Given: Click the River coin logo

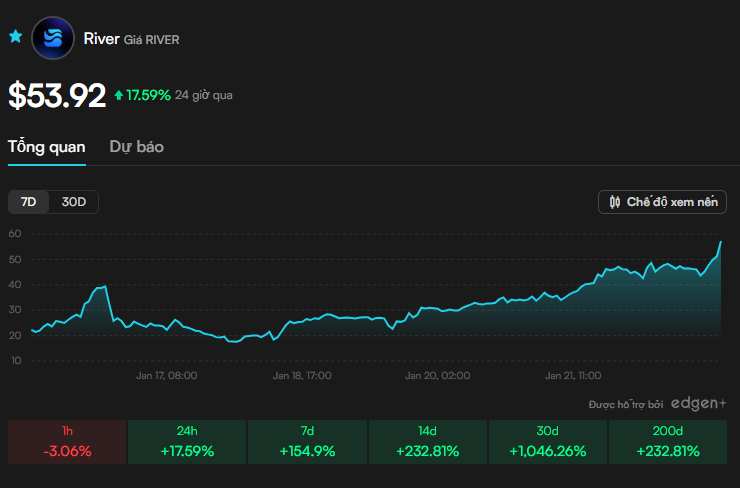Looking at the screenshot, I should click(x=53, y=38).
